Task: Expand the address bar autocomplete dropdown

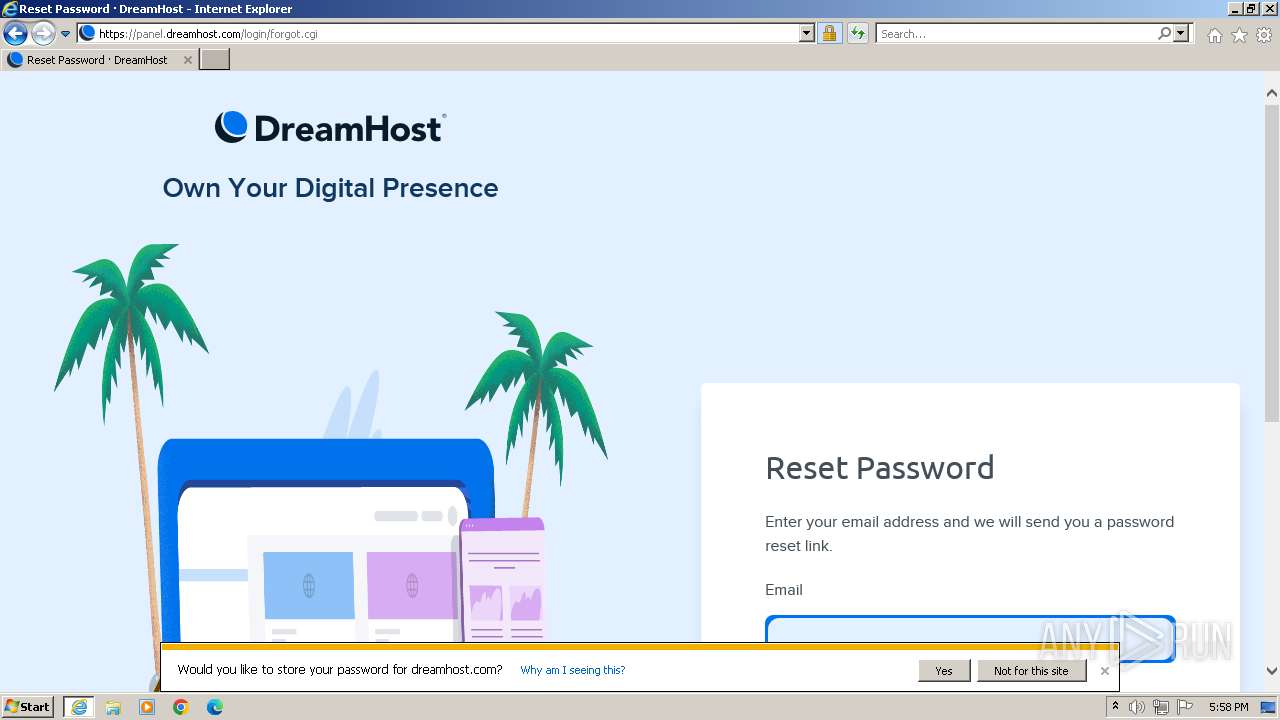Action: coord(807,33)
